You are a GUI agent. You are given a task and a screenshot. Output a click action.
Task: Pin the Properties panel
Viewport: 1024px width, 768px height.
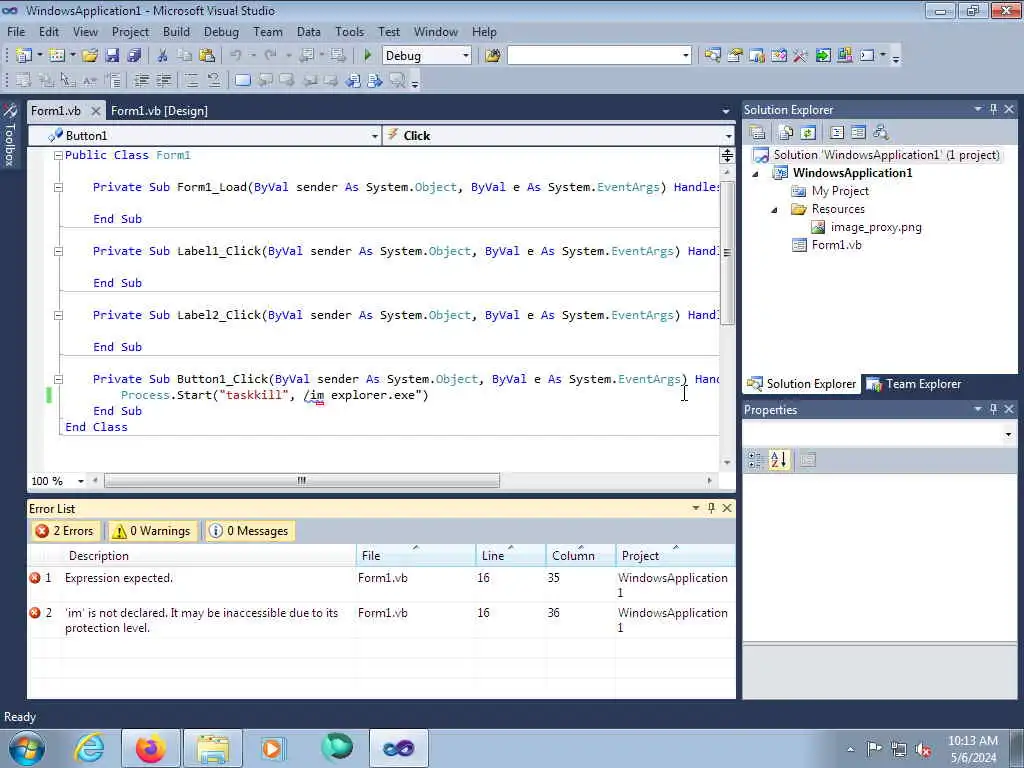pyautogui.click(x=993, y=409)
